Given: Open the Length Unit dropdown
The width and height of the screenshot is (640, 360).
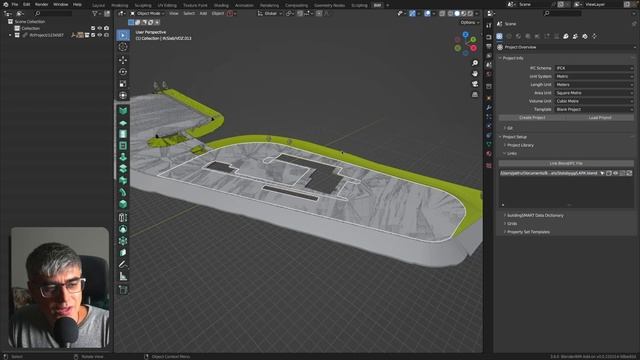Looking at the screenshot, I should coord(594,84).
